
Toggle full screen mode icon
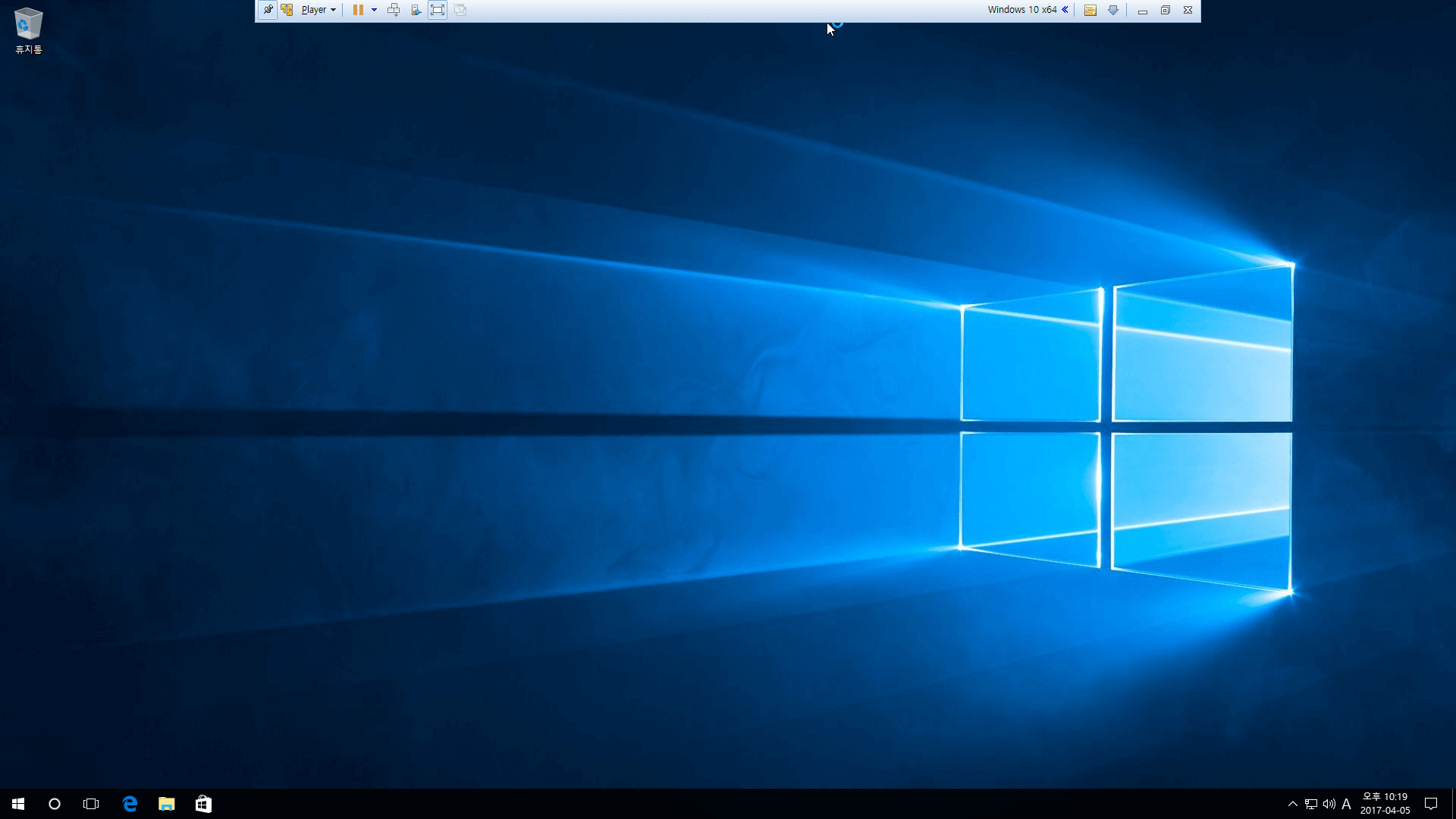438,10
